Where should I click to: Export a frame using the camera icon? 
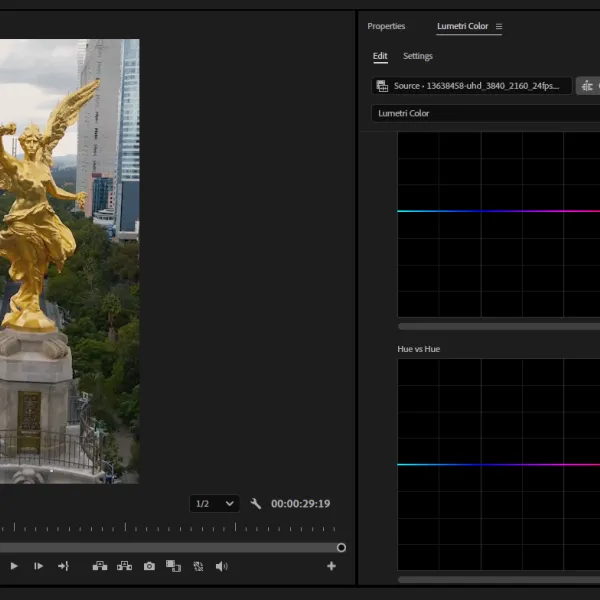(149, 566)
